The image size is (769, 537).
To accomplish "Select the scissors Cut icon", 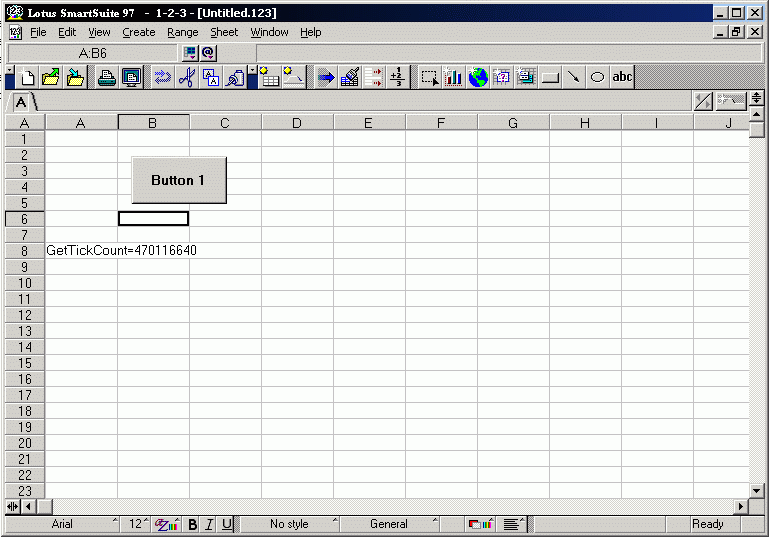I will click(x=186, y=77).
